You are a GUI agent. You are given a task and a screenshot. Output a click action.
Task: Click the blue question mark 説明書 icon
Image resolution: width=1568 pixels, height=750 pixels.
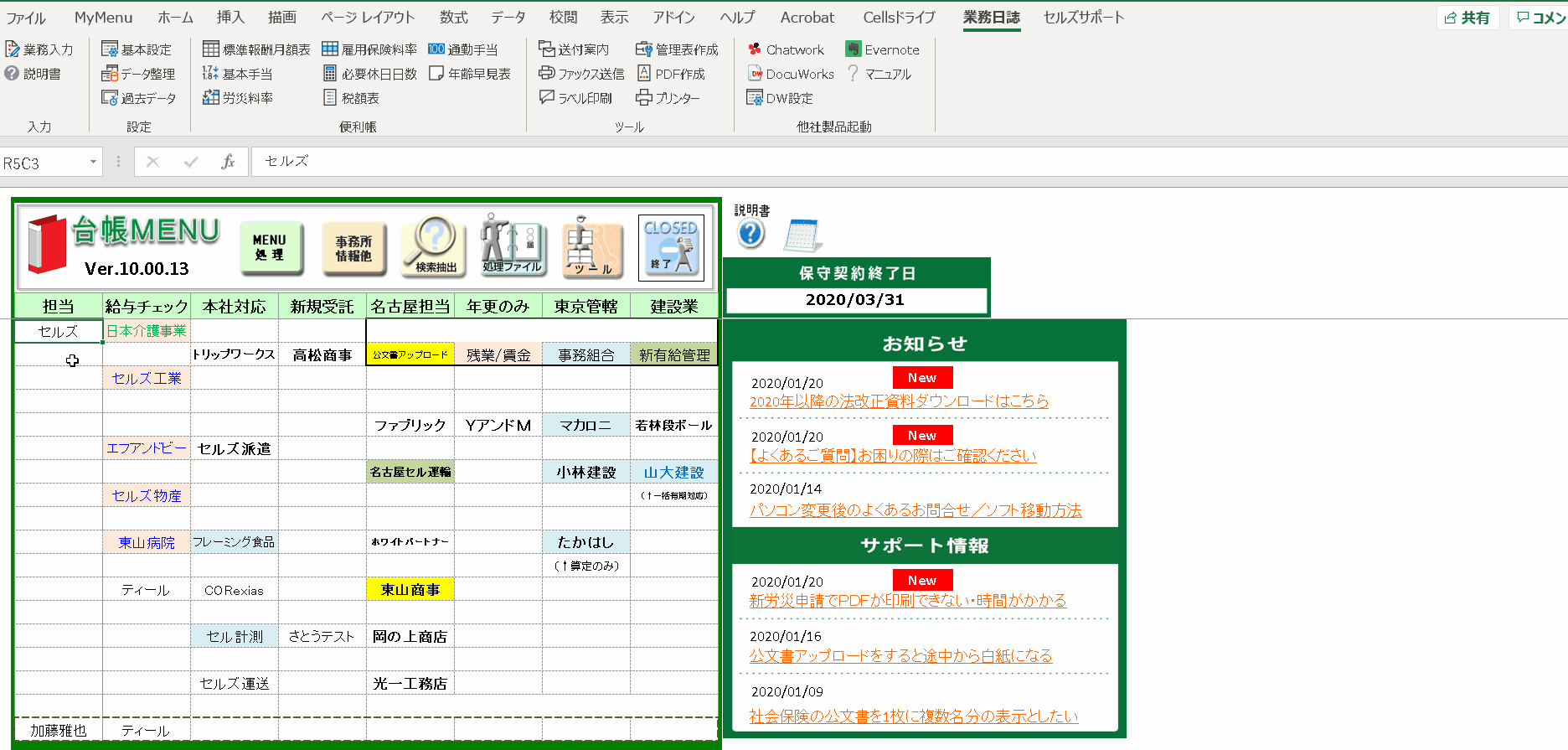(x=751, y=234)
